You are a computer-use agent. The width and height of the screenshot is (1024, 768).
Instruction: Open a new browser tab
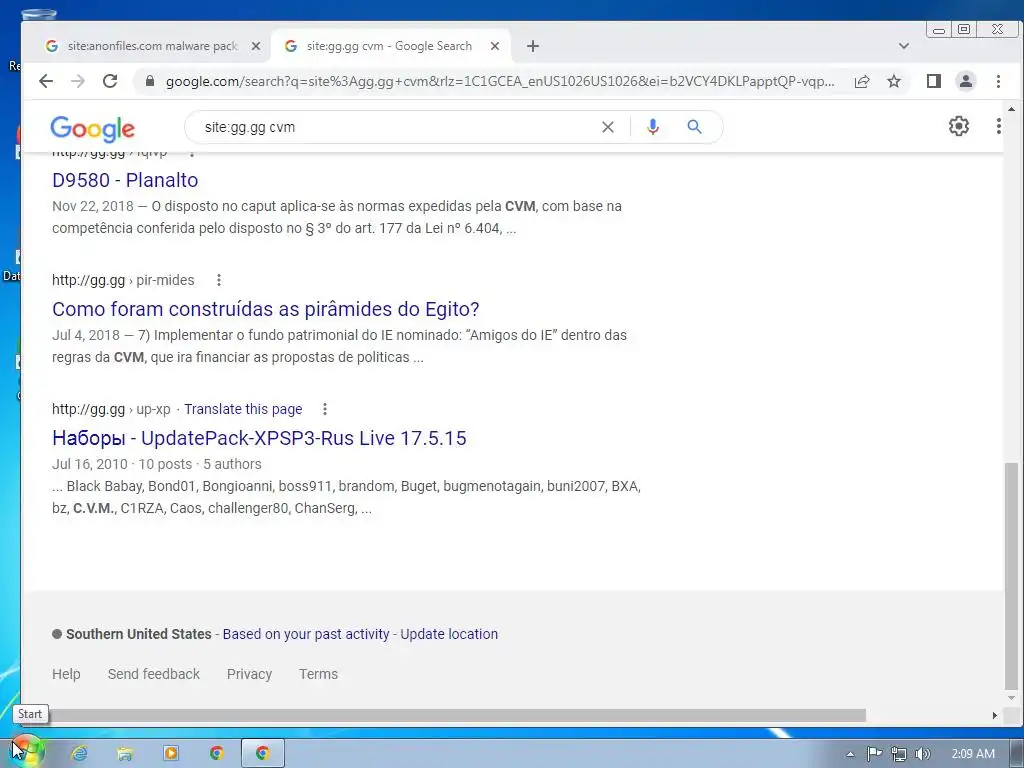[x=533, y=46]
